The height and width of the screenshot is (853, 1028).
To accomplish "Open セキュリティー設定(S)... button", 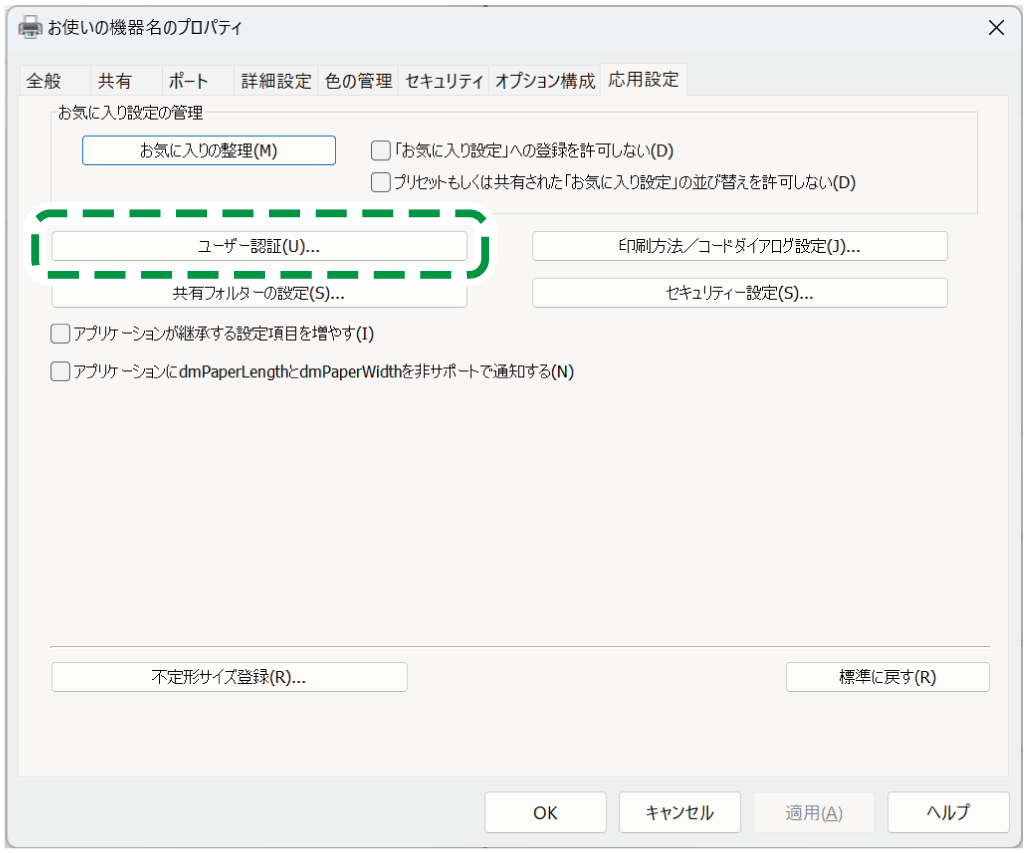I will pyautogui.click(x=739, y=293).
